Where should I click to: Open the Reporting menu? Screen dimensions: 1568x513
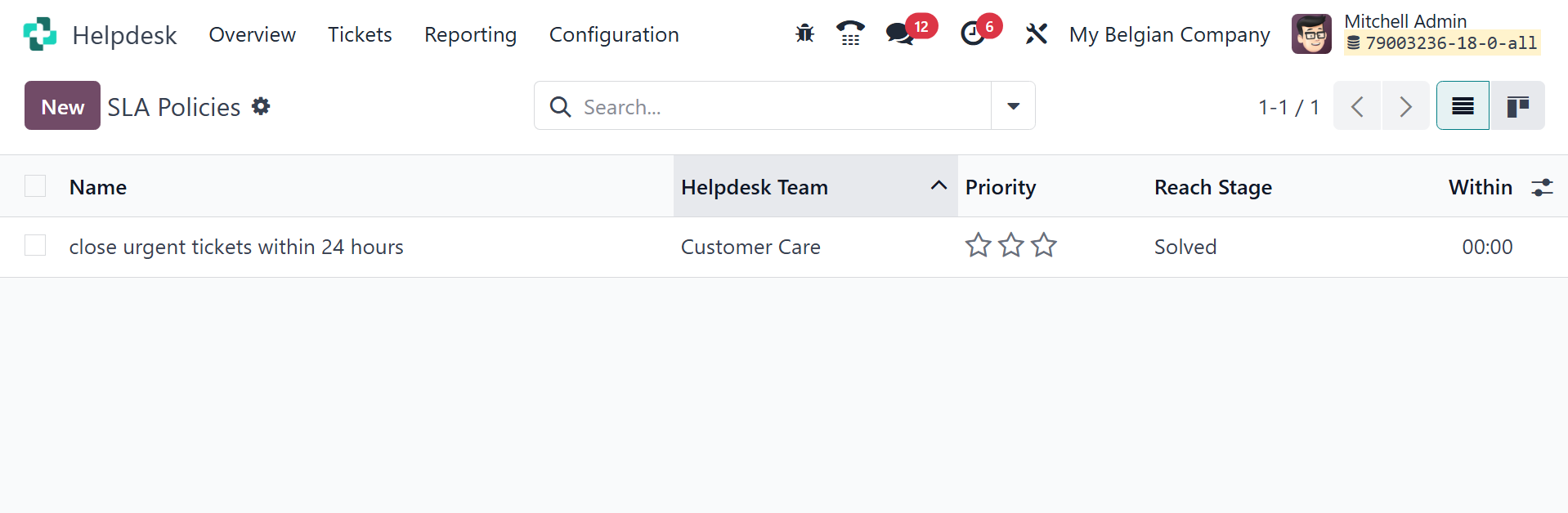click(x=470, y=34)
